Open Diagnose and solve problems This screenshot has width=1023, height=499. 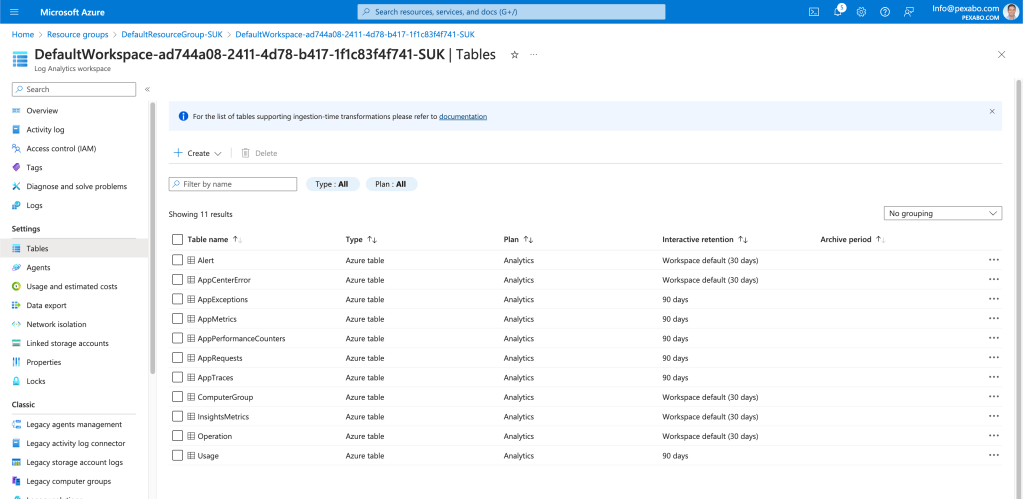pos(76,187)
